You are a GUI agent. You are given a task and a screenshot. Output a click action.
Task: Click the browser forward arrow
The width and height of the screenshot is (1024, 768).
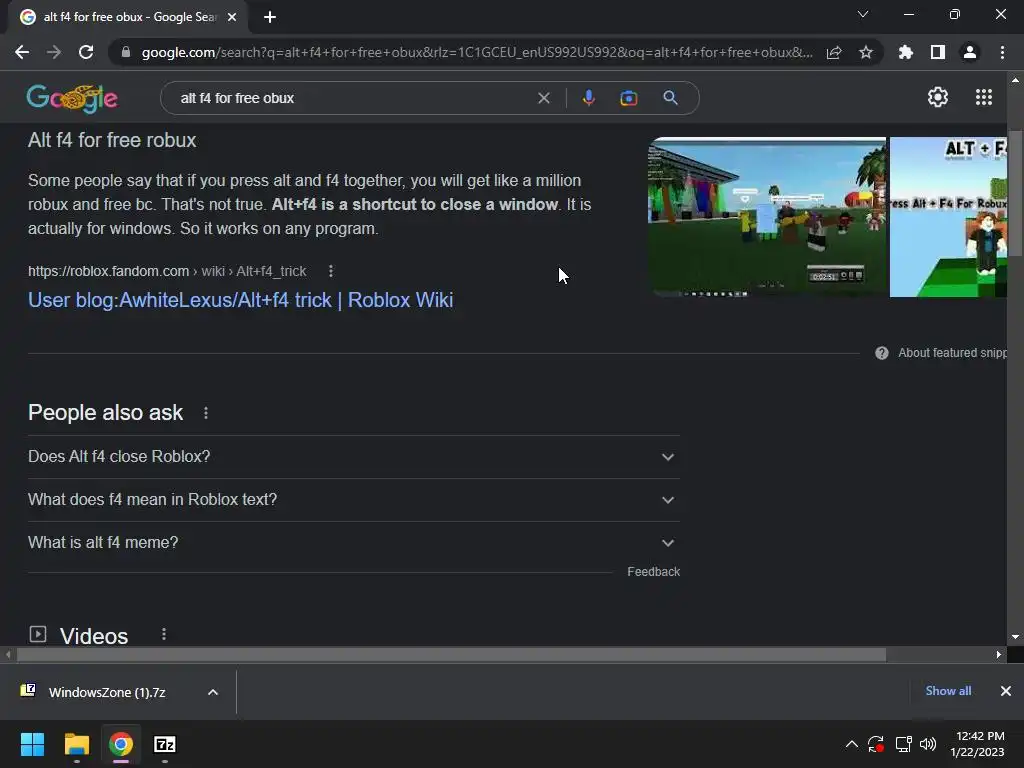click(54, 52)
